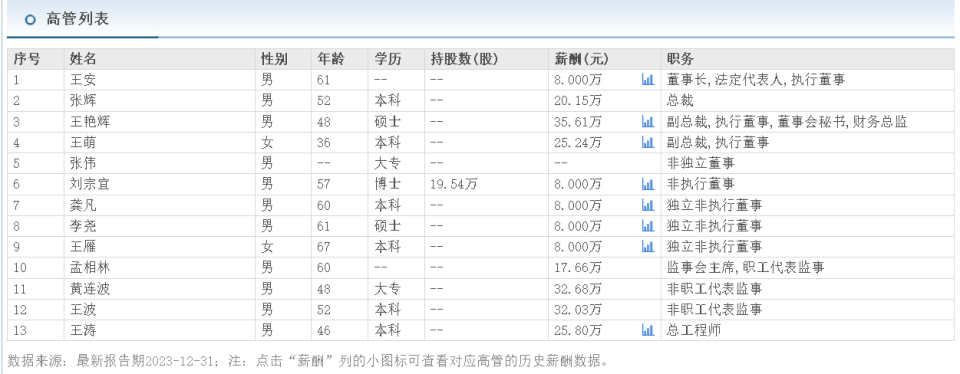Image resolution: width=960 pixels, height=374 pixels.
Task: Select the name 王雁
Action: tap(83, 246)
